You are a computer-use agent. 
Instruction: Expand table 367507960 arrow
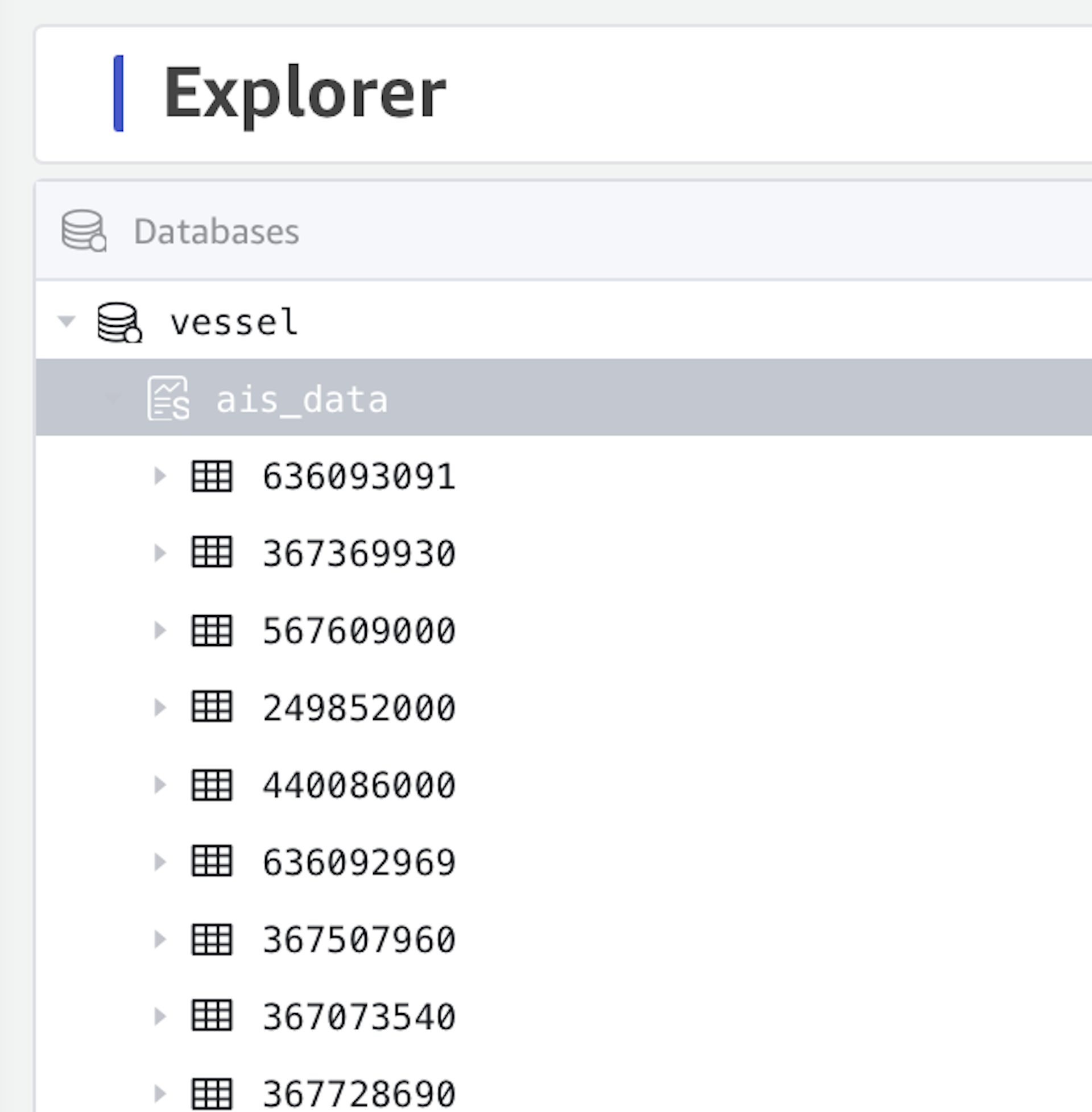click(x=159, y=939)
